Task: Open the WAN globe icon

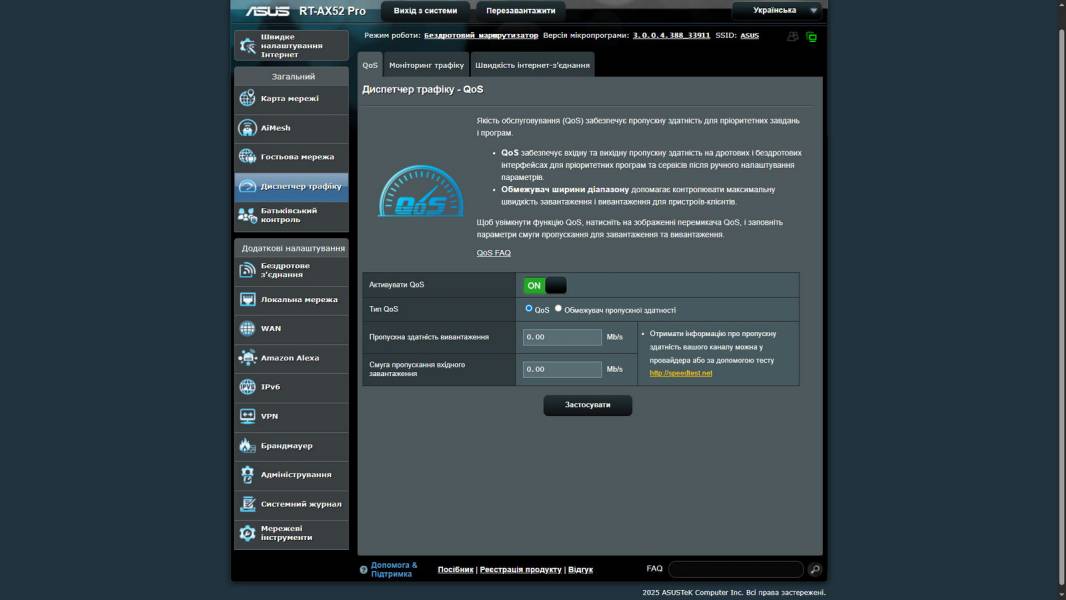Action: click(x=247, y=328)
